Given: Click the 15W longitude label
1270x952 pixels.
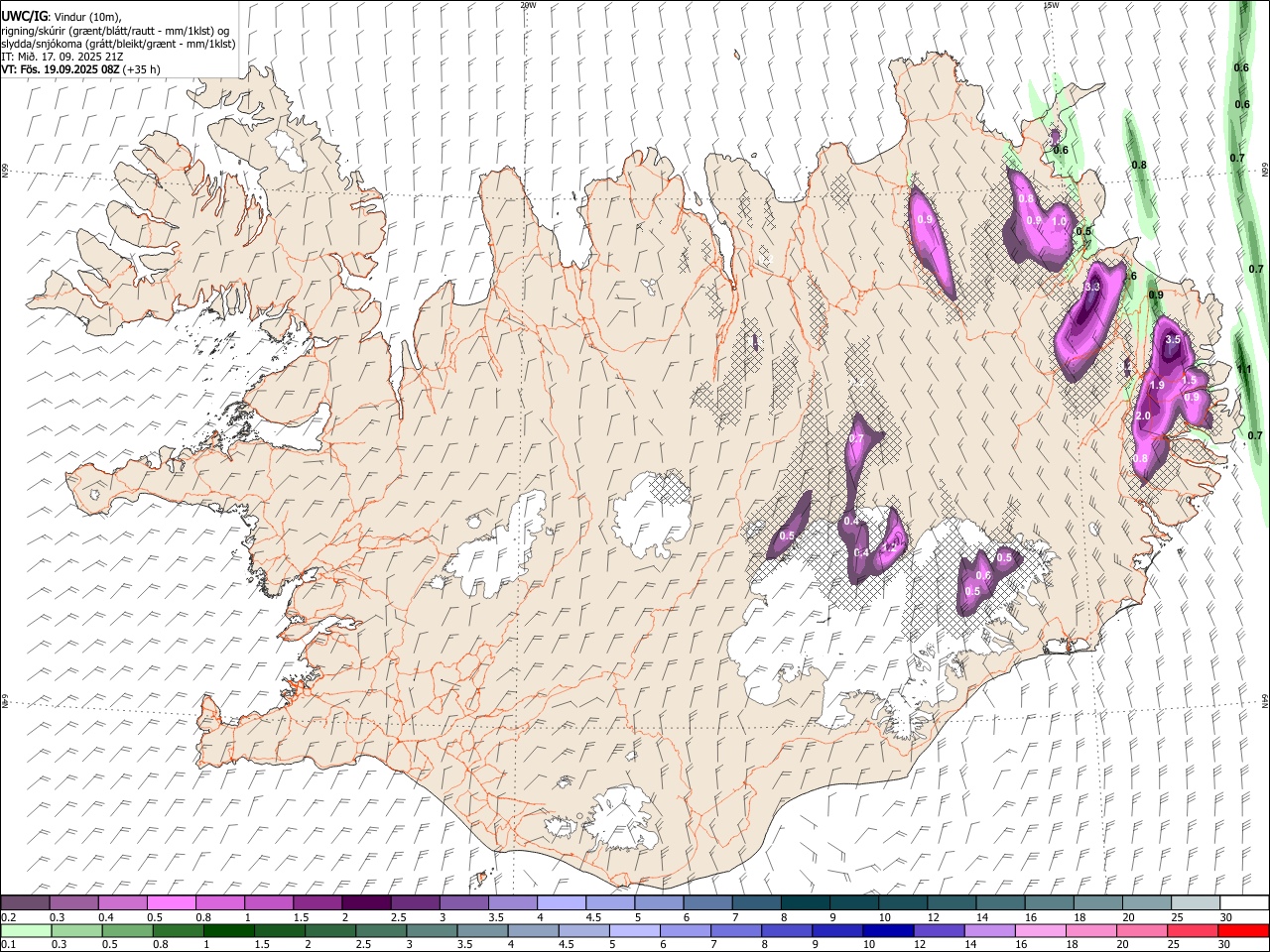Looking at the screenshot, I should tap(1051, 5).
